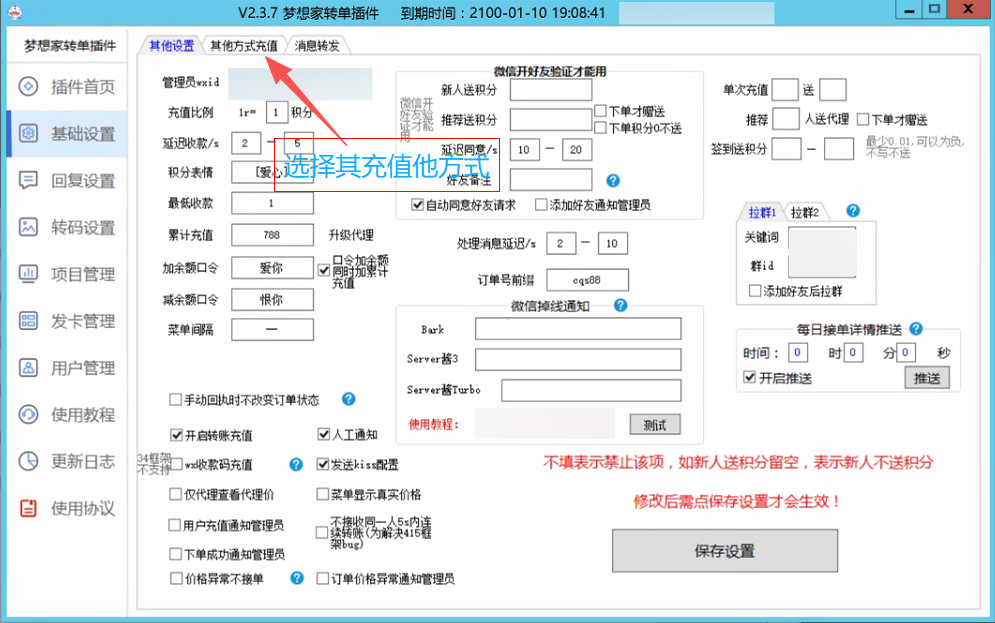Open the 使用教程 sidebar item

pyautogui.click(x=67, y=415)
